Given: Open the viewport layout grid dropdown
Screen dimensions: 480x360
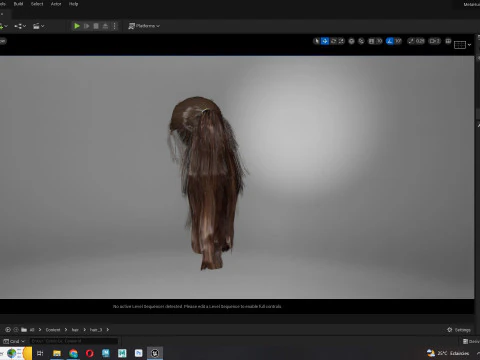Looking at the screenshot, I should pos(463,45).
